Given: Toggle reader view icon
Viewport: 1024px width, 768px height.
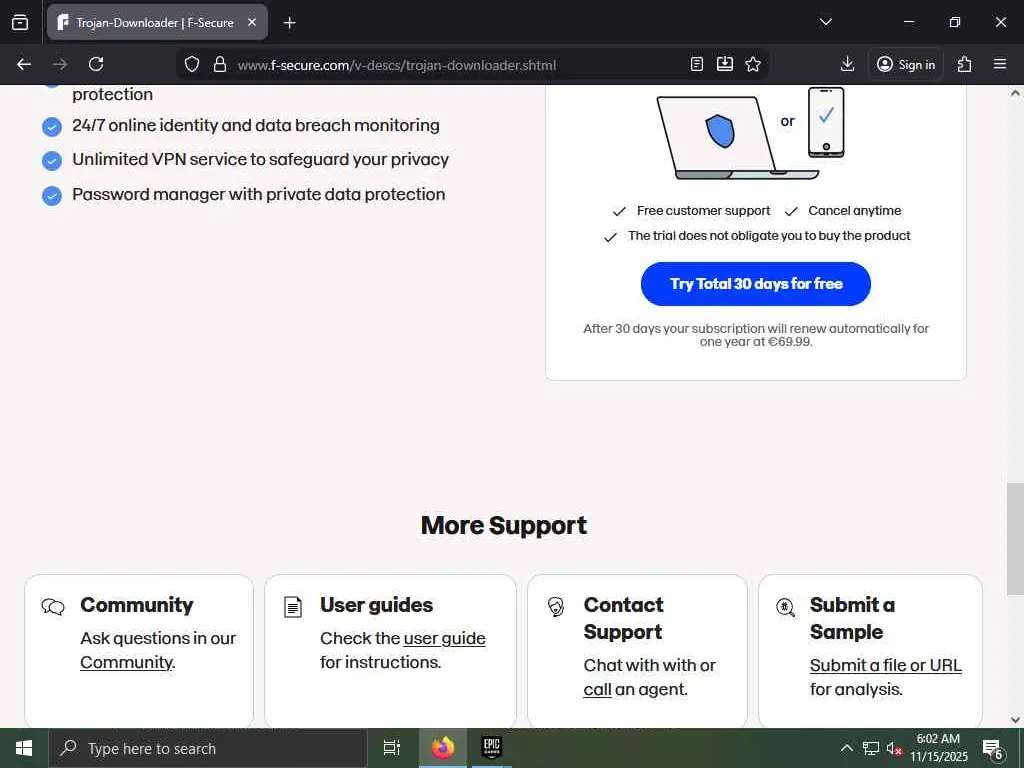Looking at the screenshot, I should [x=697, y=64].
